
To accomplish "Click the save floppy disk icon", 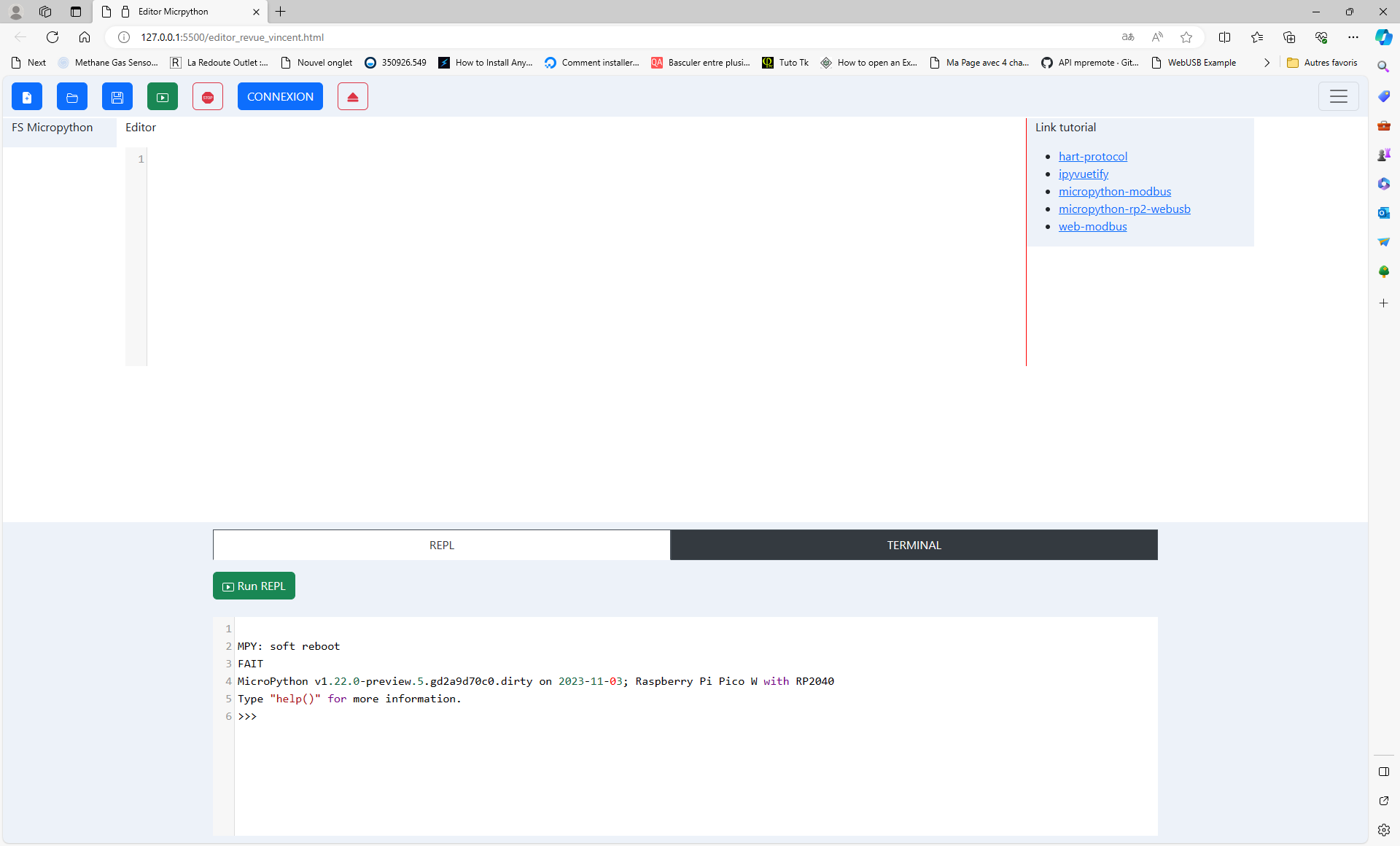I will 117,97.
